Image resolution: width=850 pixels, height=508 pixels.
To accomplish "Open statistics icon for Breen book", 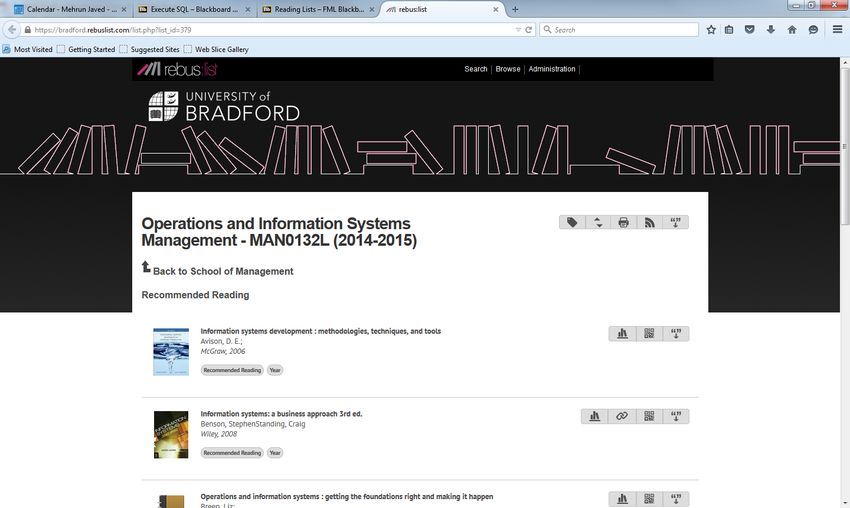I will point(622,499).
